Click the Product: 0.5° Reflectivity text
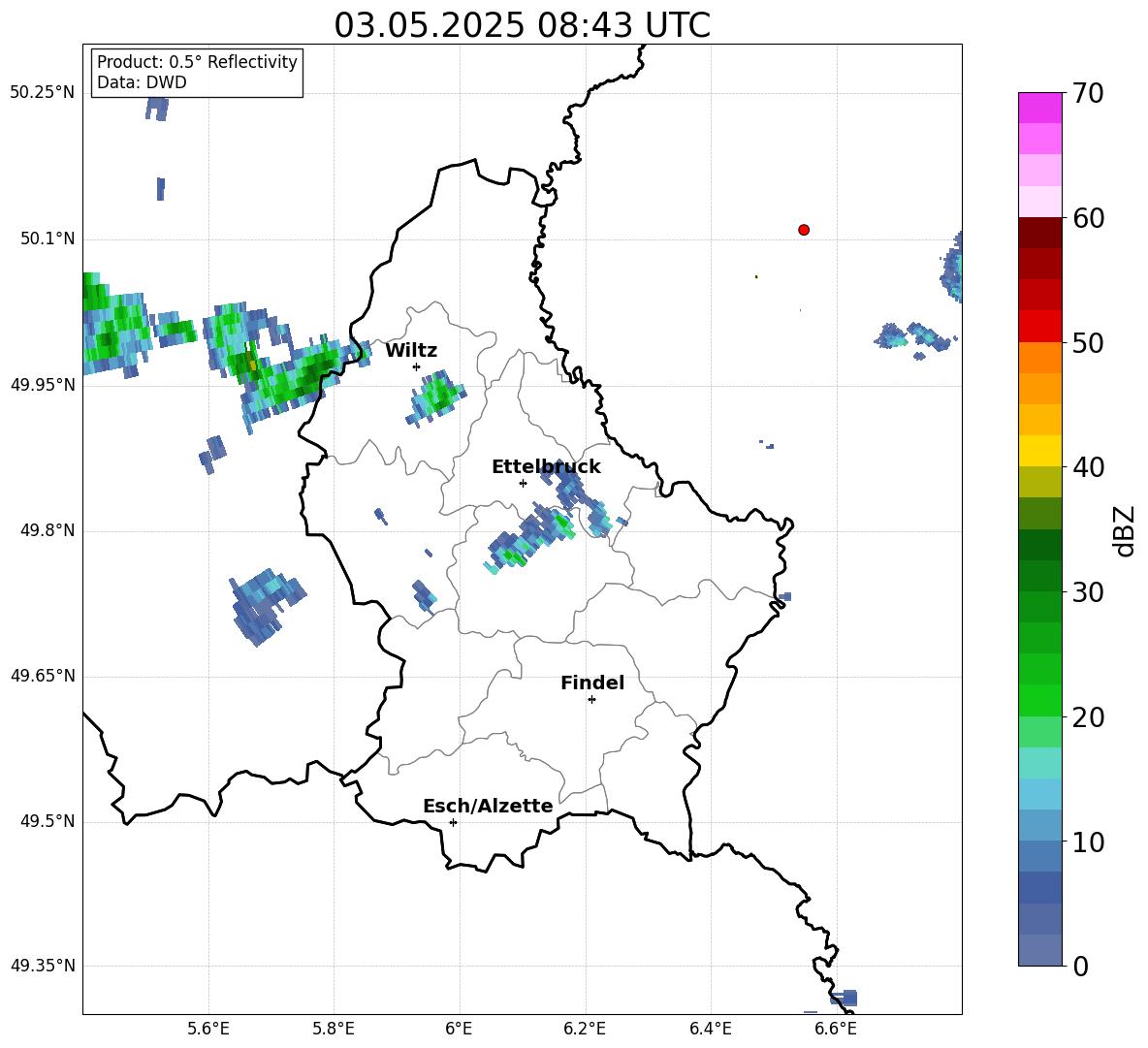 click(x=197, y=61)
